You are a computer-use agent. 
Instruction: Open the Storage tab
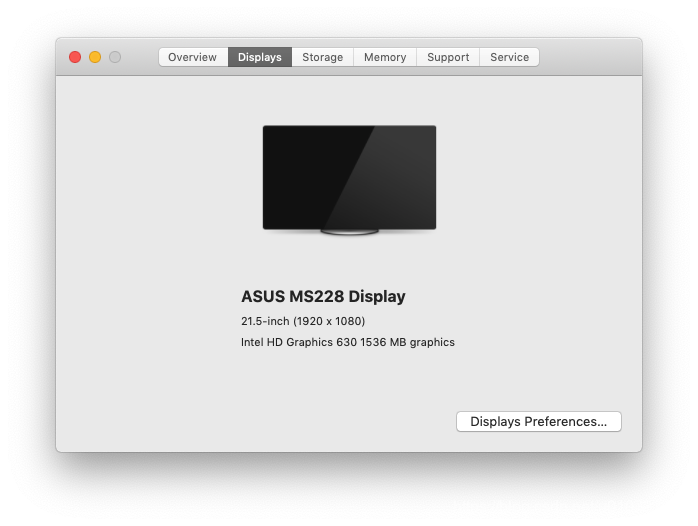pyautogui.click(x=323, y=57)
